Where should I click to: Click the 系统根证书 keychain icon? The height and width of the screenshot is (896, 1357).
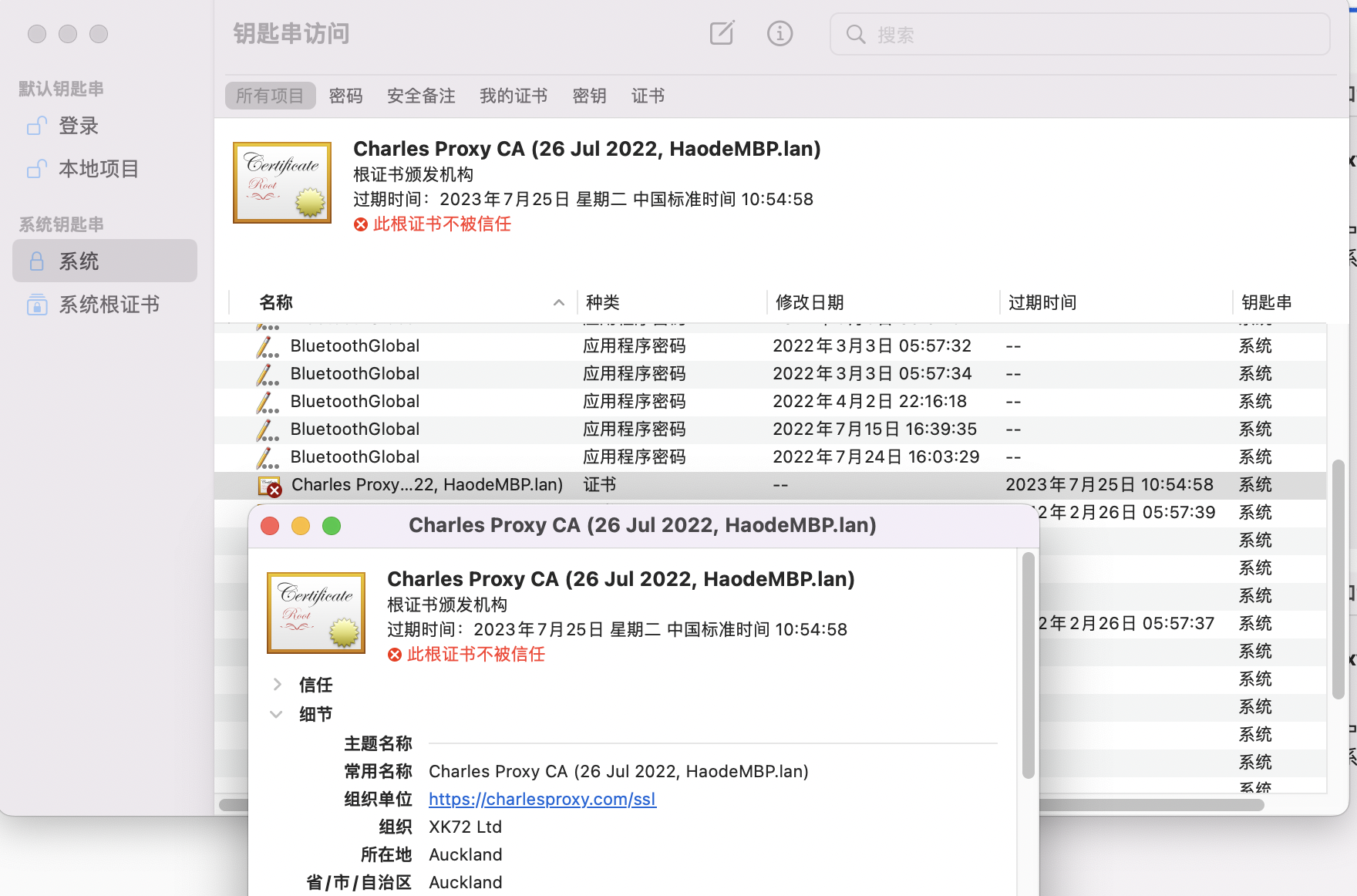pyautogui.click(x=37, y=305)
